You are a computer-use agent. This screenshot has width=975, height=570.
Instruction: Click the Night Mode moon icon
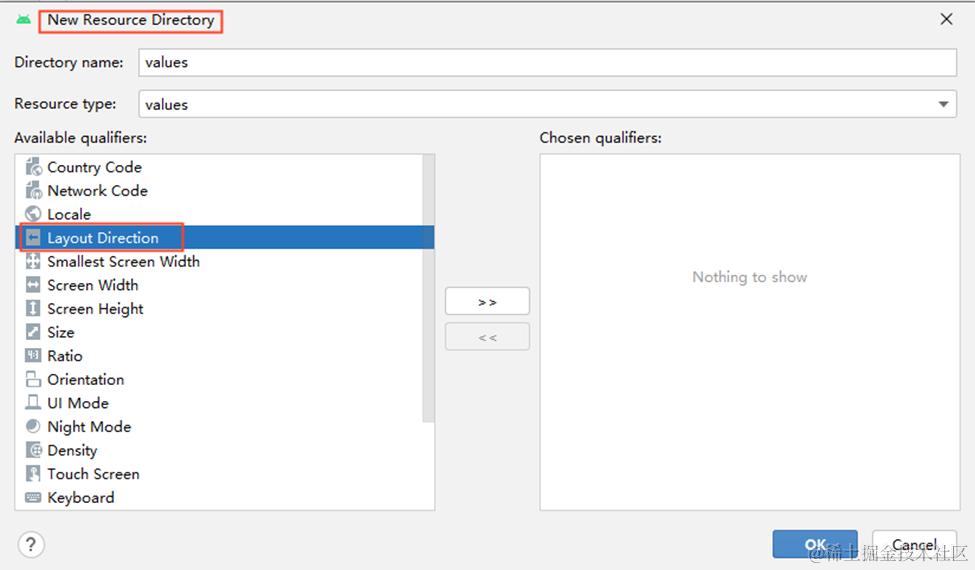tap(34, 427)
